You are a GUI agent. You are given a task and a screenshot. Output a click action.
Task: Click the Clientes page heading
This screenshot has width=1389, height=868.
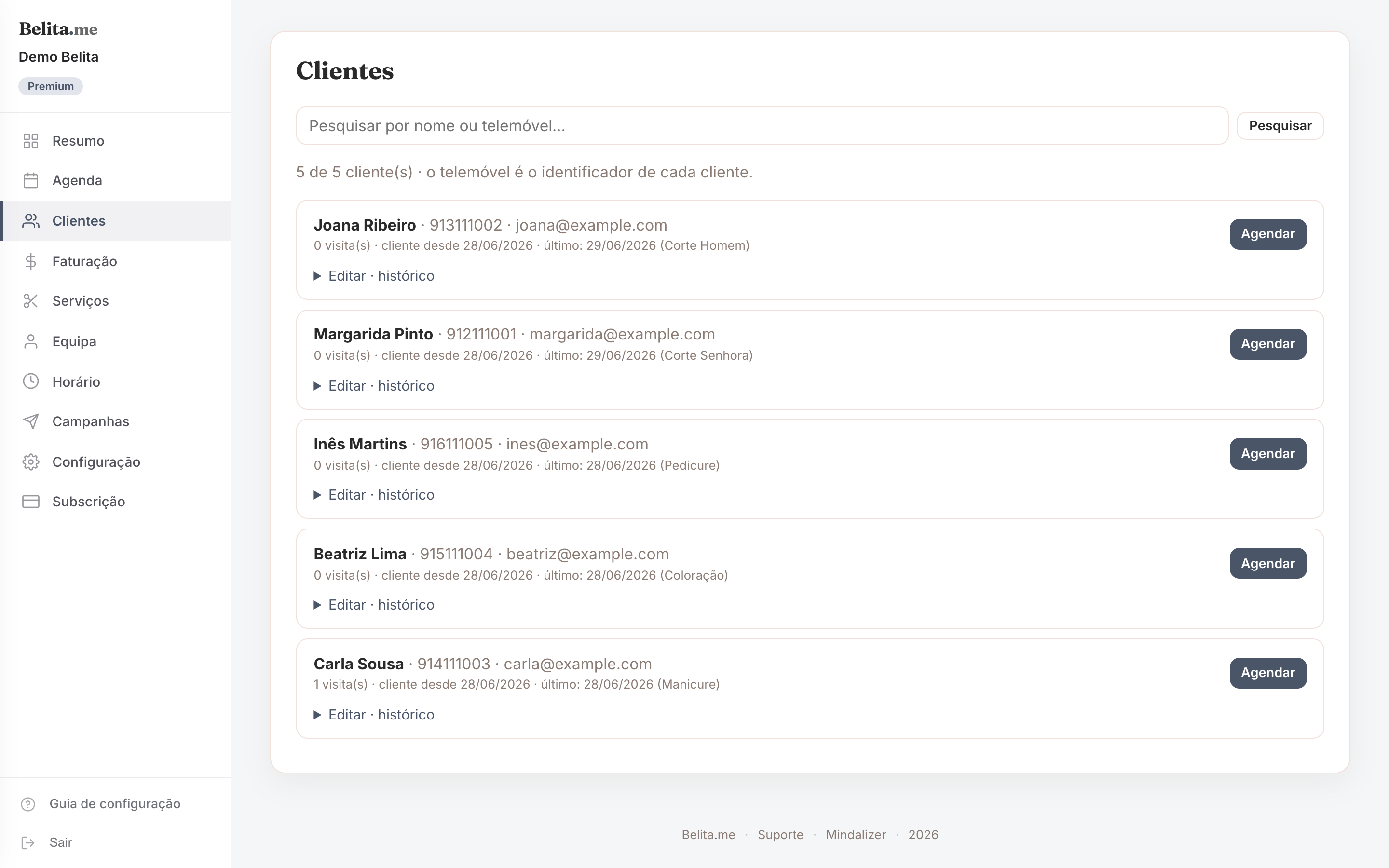[x=344, y=70]
